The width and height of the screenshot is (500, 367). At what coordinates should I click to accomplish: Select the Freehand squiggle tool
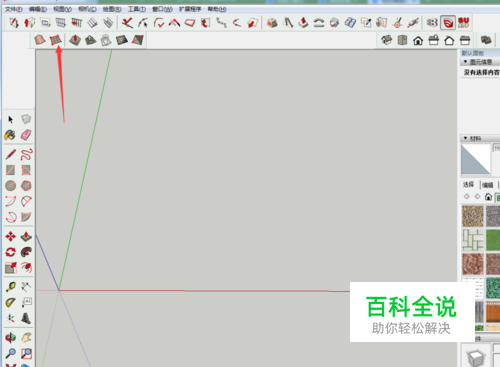[26, 154]
